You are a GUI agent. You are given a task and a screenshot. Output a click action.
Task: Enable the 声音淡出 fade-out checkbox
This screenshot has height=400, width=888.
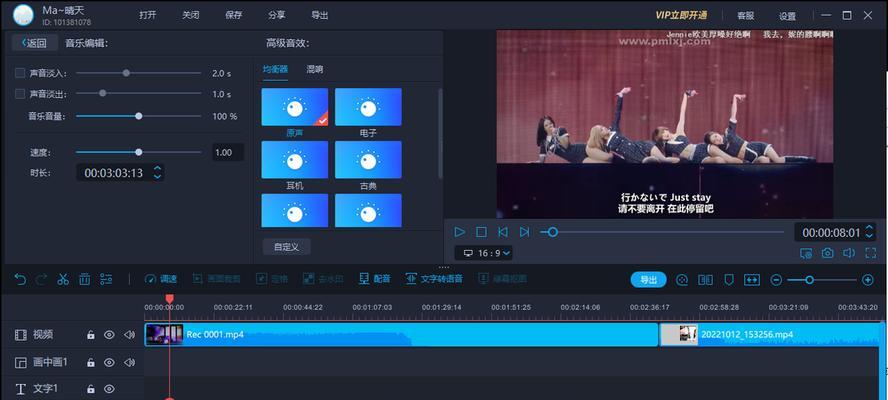[x=20, y=94]
